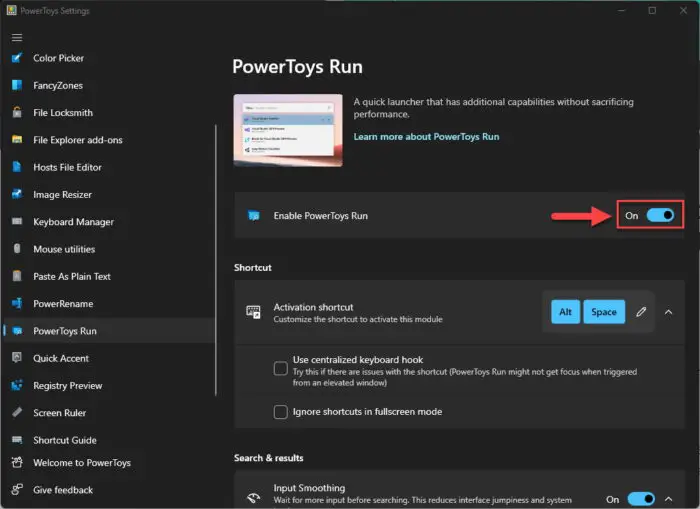Click the 'PowerToys Run' page title
Screen dimensions: 700x509
(x=297, y=67)
